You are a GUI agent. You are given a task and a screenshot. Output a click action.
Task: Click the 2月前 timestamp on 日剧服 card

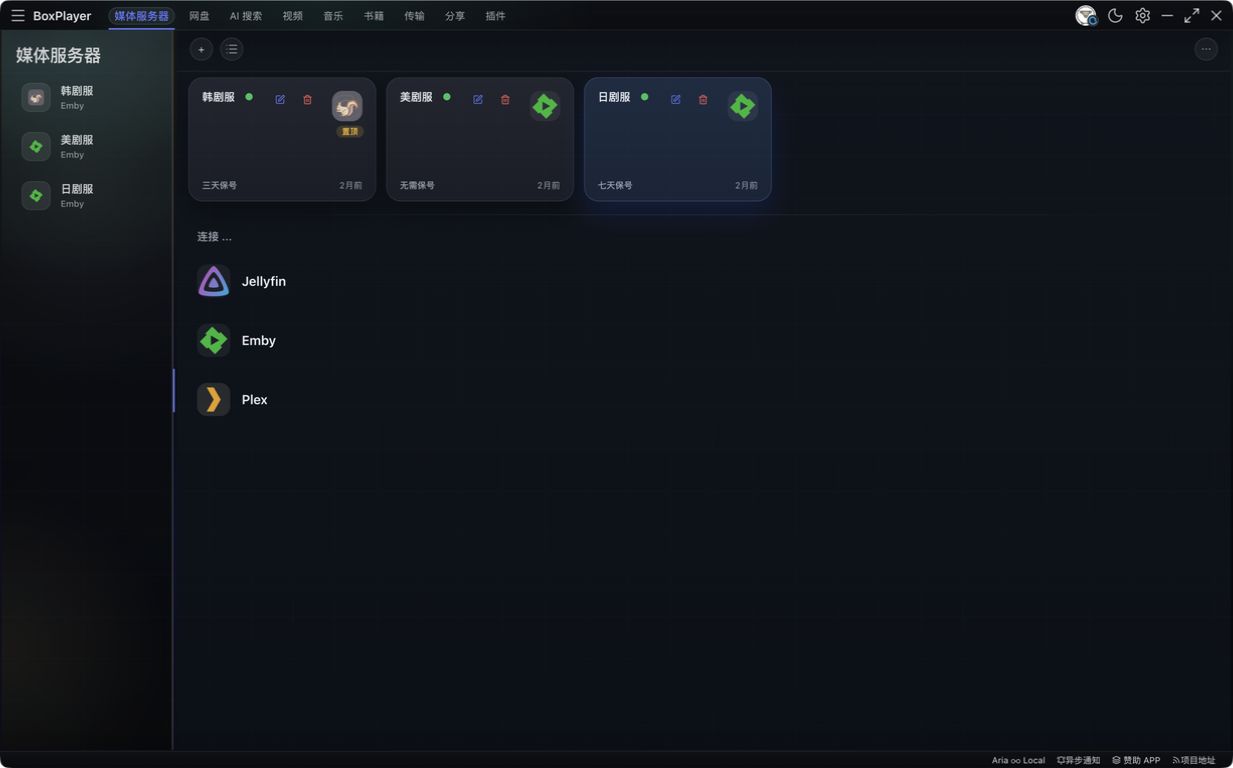(x=747, y=185)
